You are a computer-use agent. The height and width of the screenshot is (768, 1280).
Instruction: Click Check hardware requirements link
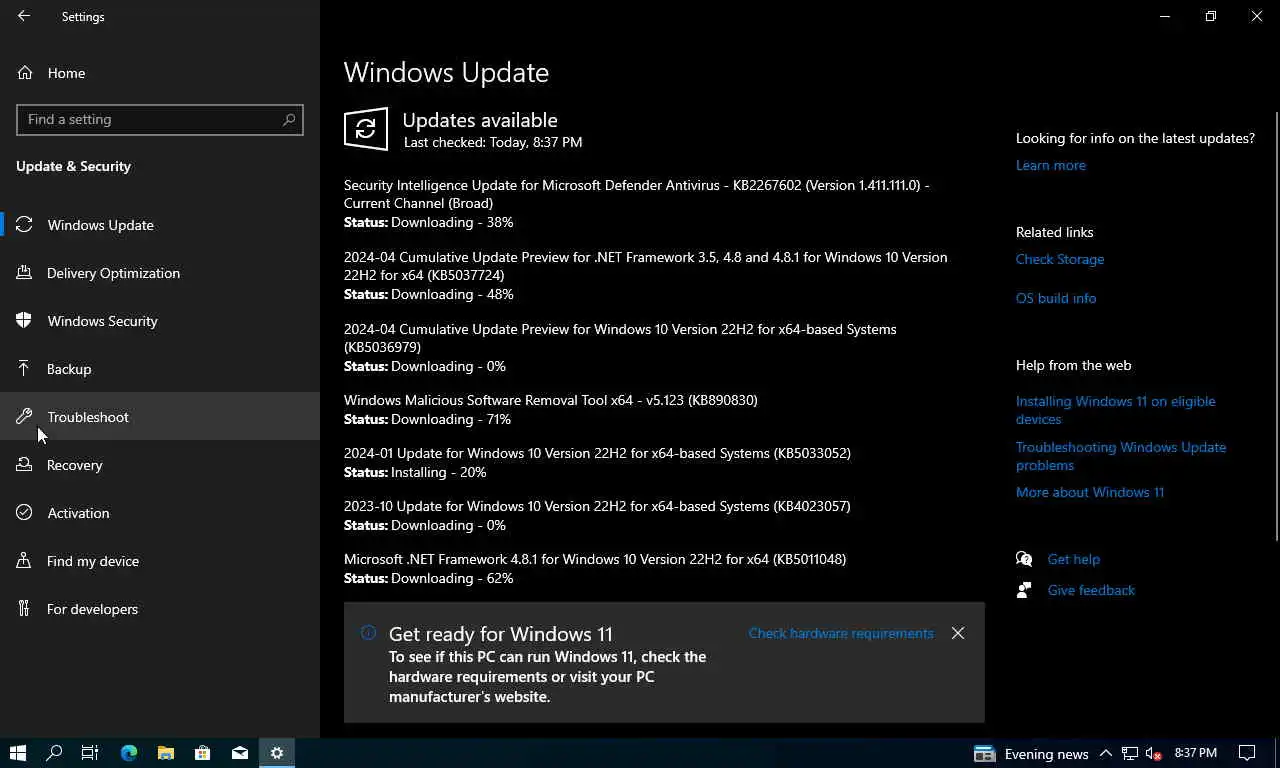click(841, 633)
